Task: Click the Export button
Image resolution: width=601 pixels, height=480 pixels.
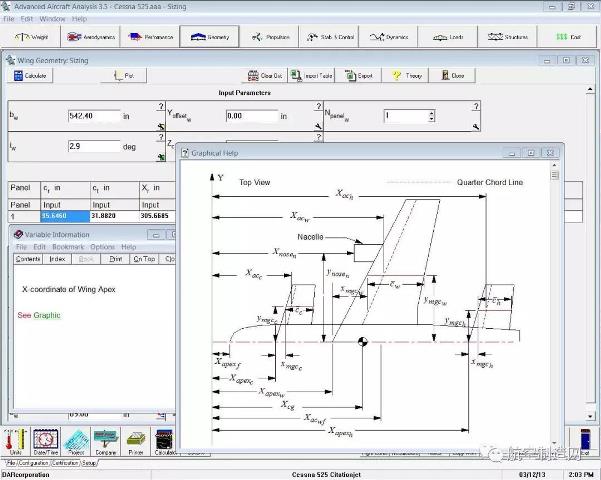Action: (358, 76)
